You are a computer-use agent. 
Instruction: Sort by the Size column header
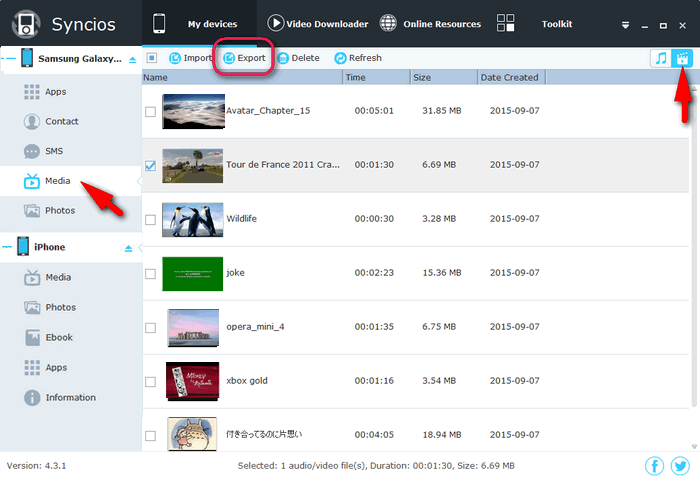point(444,77)
